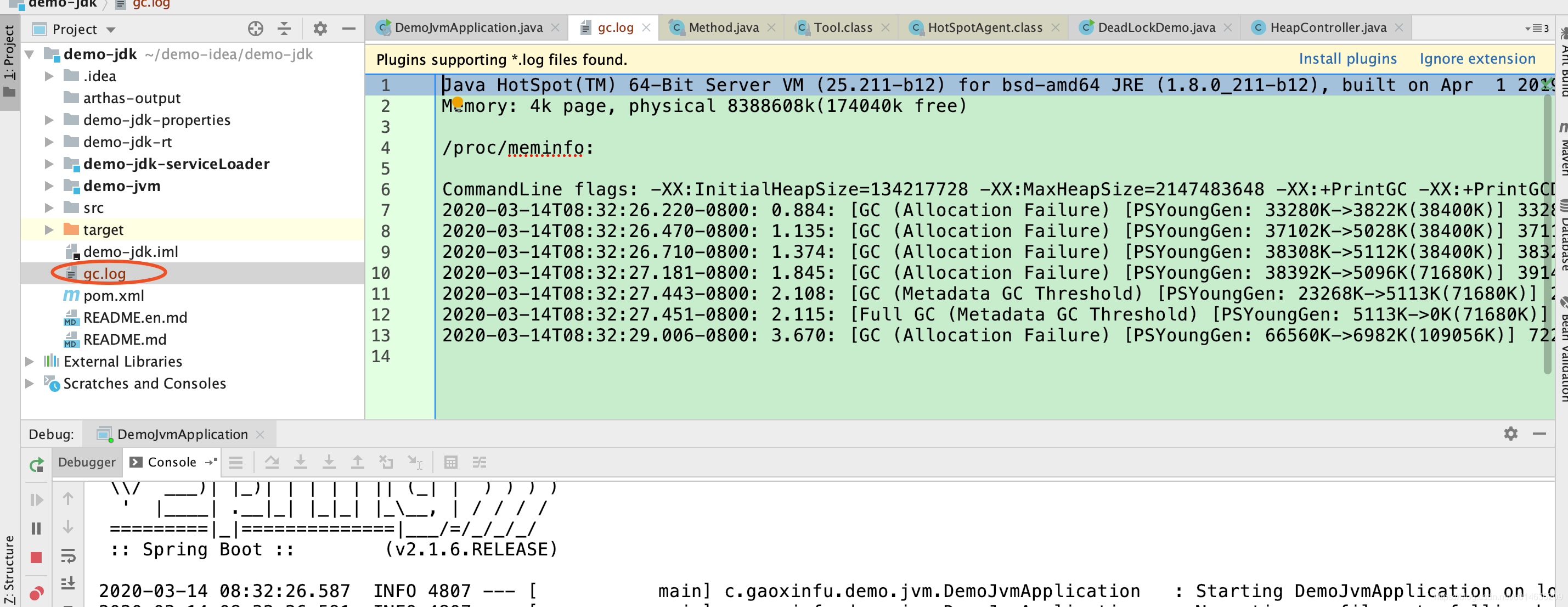The image size is (1568, 607).
Task: Click the Step Out icon
Action: tap(358, 462)
